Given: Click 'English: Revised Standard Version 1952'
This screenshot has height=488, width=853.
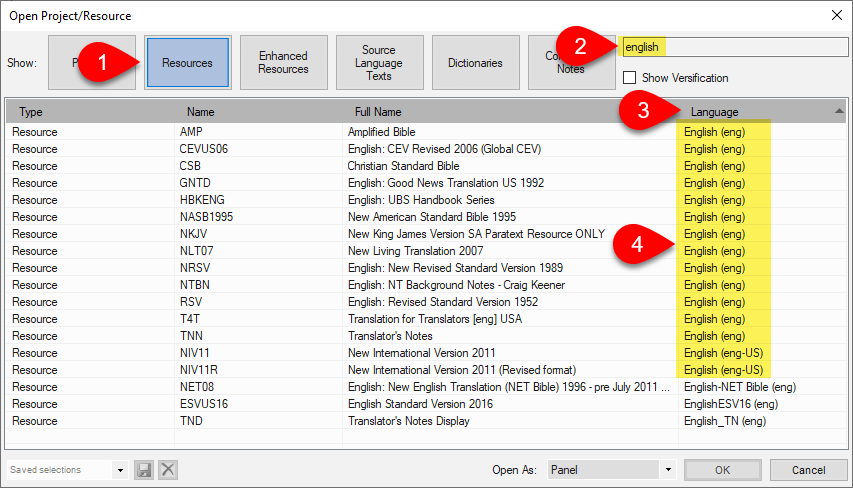Looking at the screenshot, I should point(443,302).
